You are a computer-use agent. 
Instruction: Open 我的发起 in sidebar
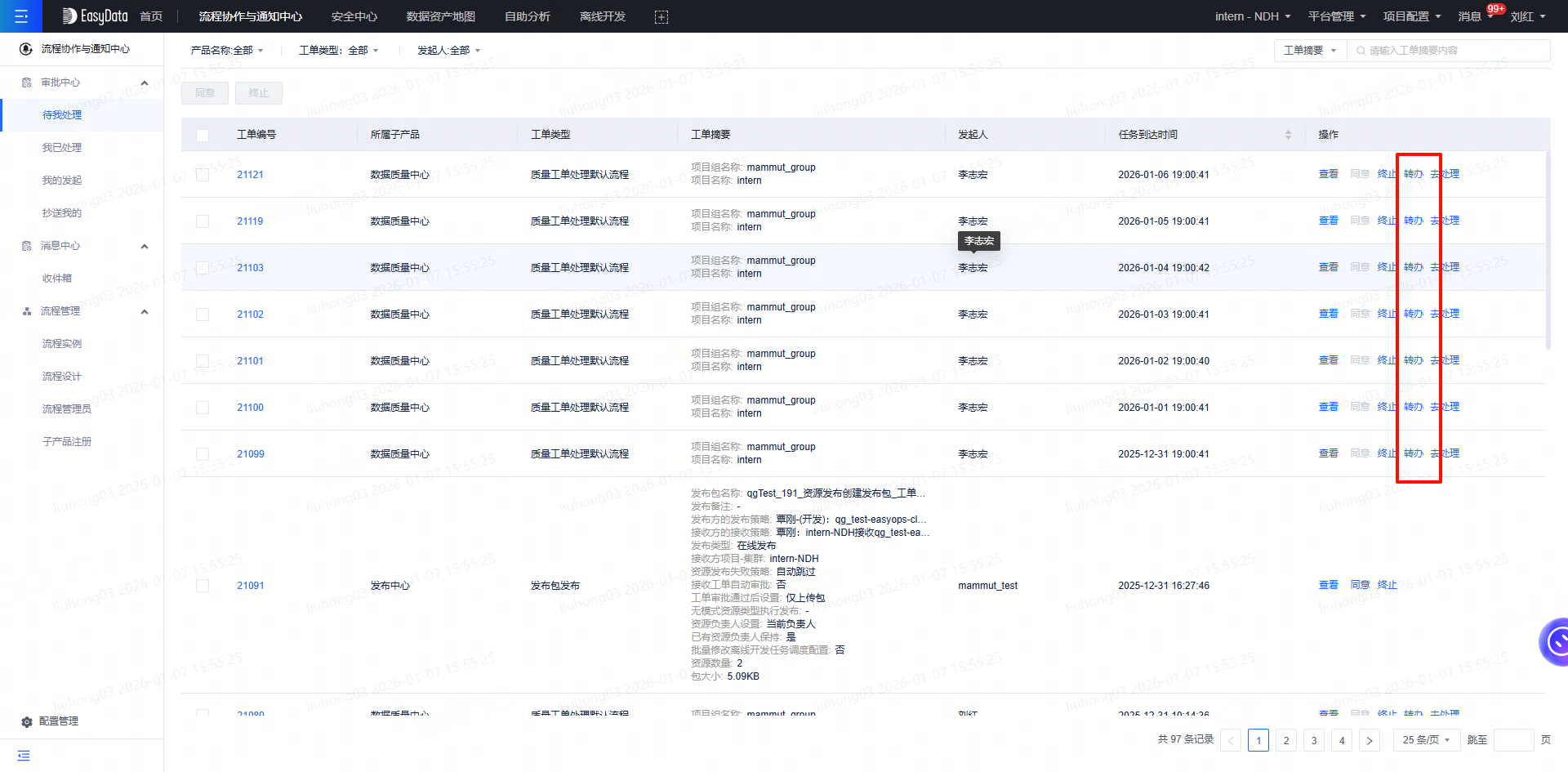(62, 181)
